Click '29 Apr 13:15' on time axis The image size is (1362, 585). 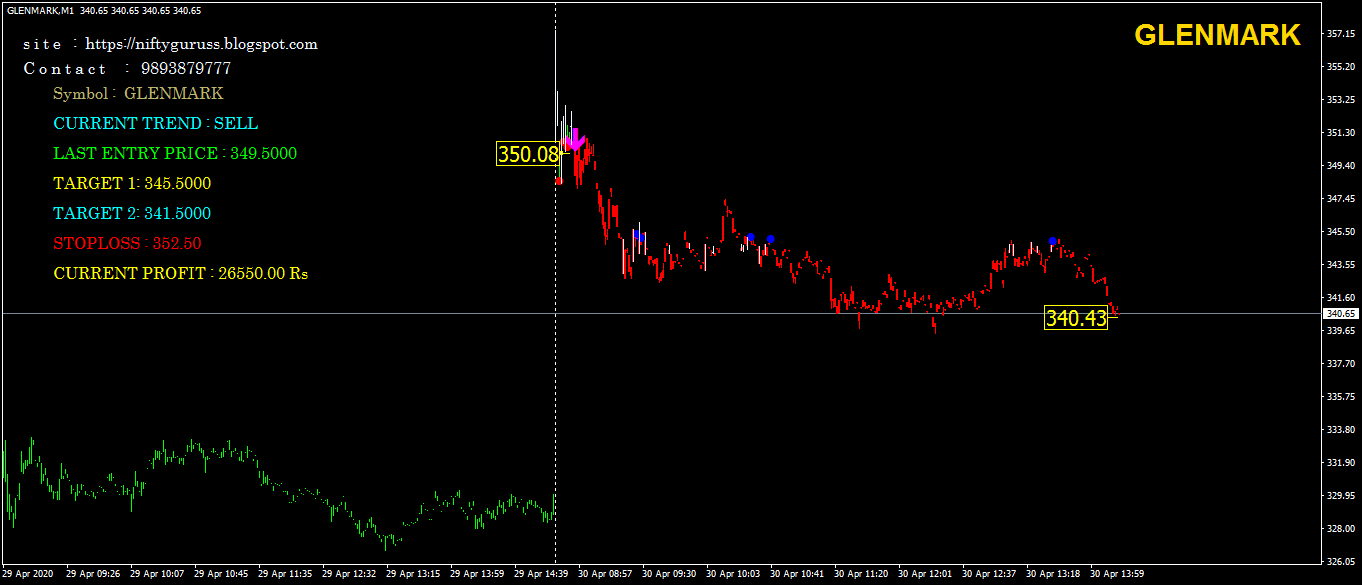pyautogui.click(x=414, y=575)
